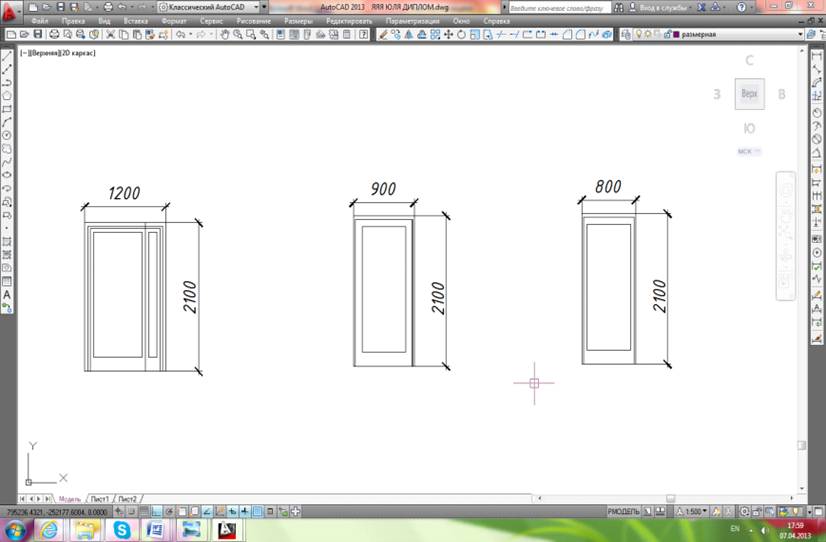Open the Help question mark toolbar icon
The height and width of the screenshot is (542, 826).
point(363,34)
